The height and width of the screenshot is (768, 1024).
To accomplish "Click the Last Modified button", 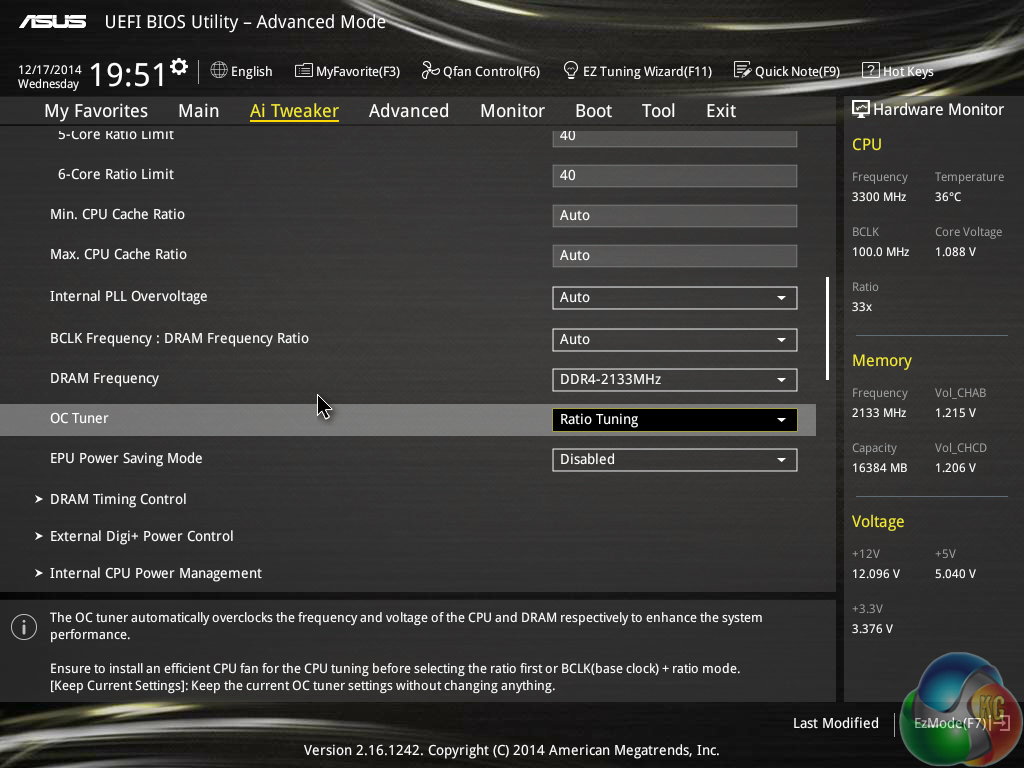I will pyautogui.click(x=835, y=723).
